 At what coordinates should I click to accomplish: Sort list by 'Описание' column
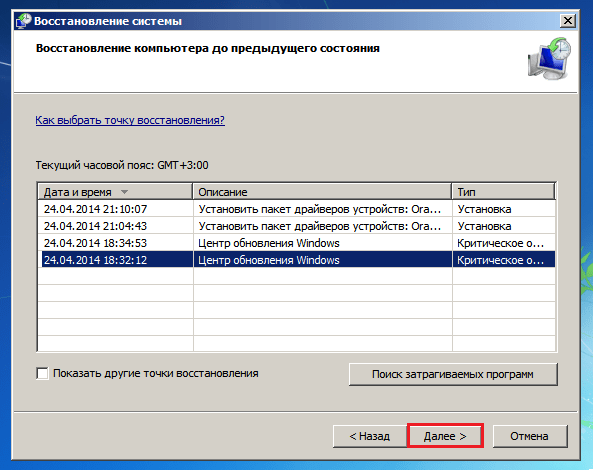tap(322, 192)
